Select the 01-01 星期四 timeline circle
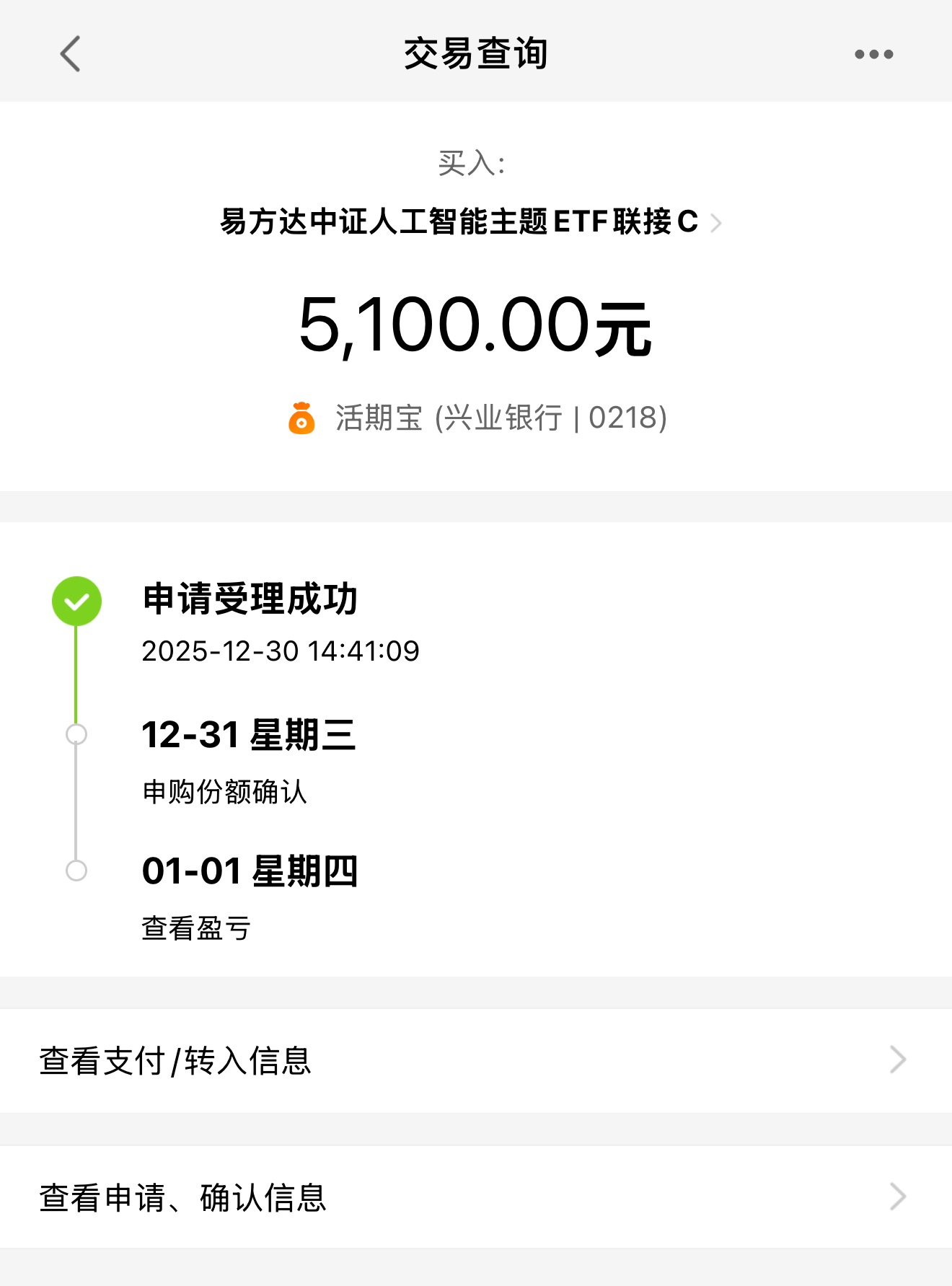The width and height of the screenshot is (952, 1286). [76, 871]
